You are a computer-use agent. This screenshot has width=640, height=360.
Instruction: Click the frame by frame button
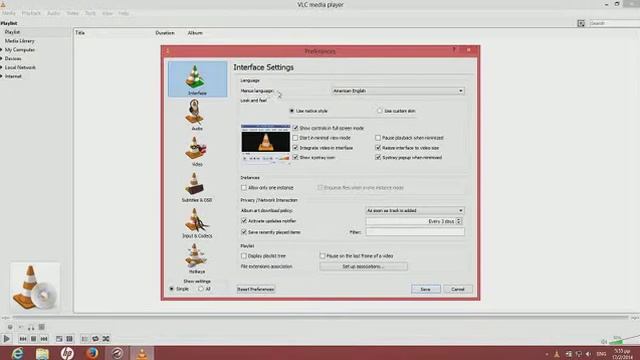[42, 327]
